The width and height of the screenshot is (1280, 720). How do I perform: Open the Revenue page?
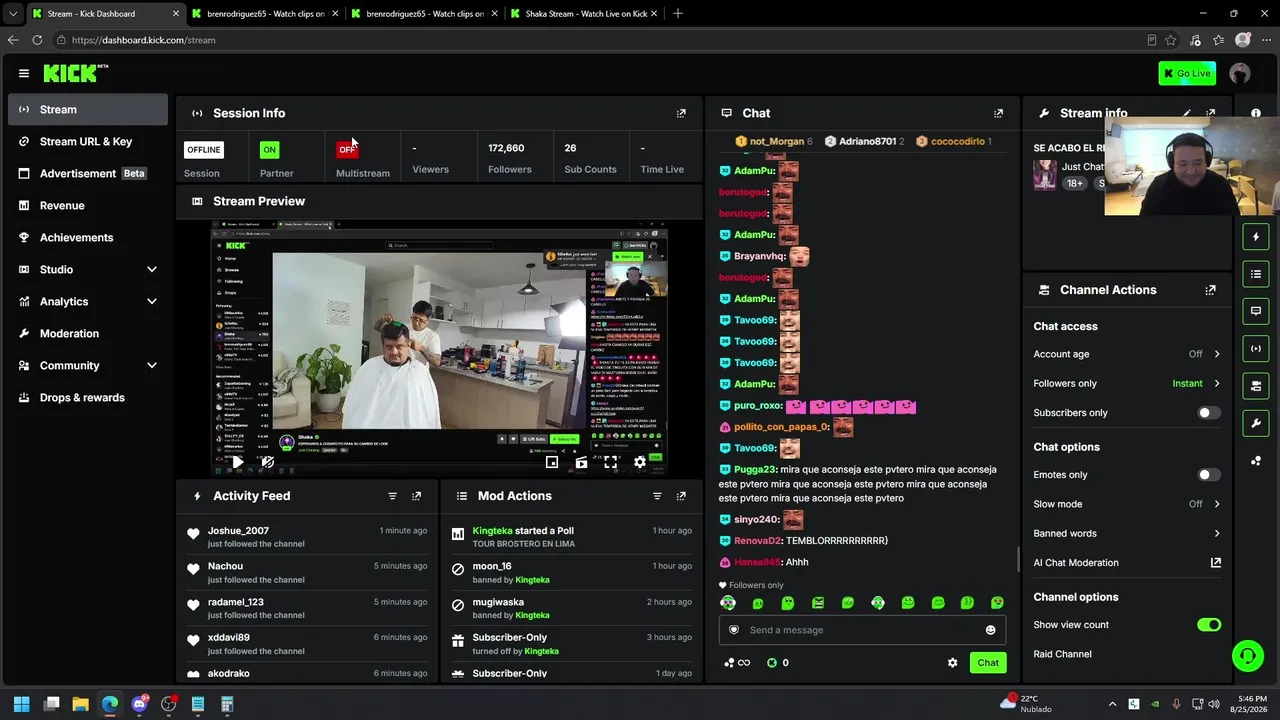(88, 206)
